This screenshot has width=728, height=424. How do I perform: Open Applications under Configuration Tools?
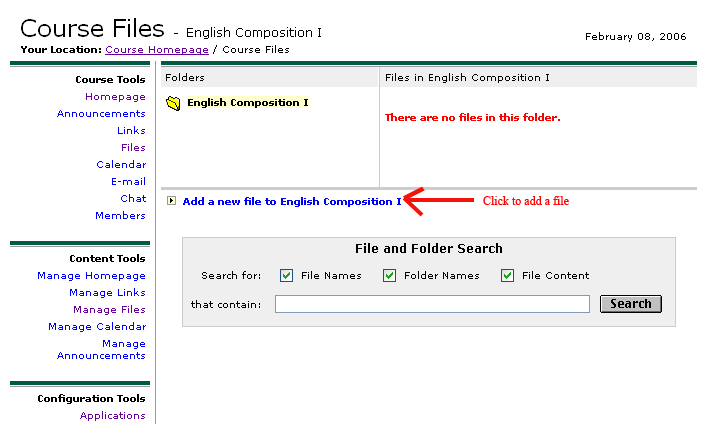[113, 416]
